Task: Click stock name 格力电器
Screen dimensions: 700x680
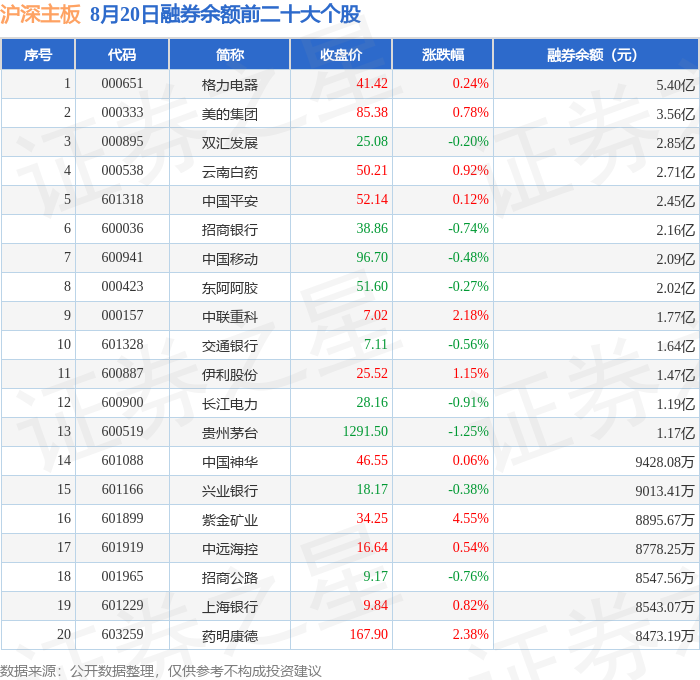Action: tap(229, 84)
